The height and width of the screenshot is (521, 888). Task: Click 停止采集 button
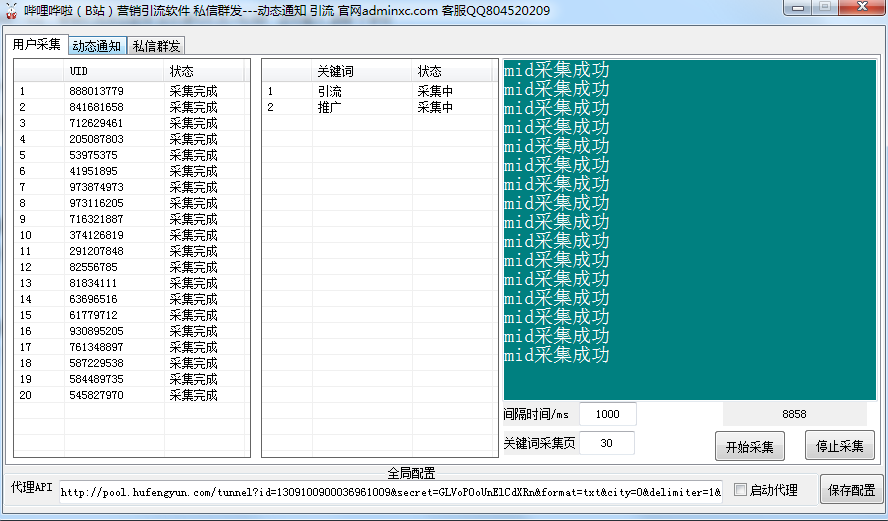point(839,446)
